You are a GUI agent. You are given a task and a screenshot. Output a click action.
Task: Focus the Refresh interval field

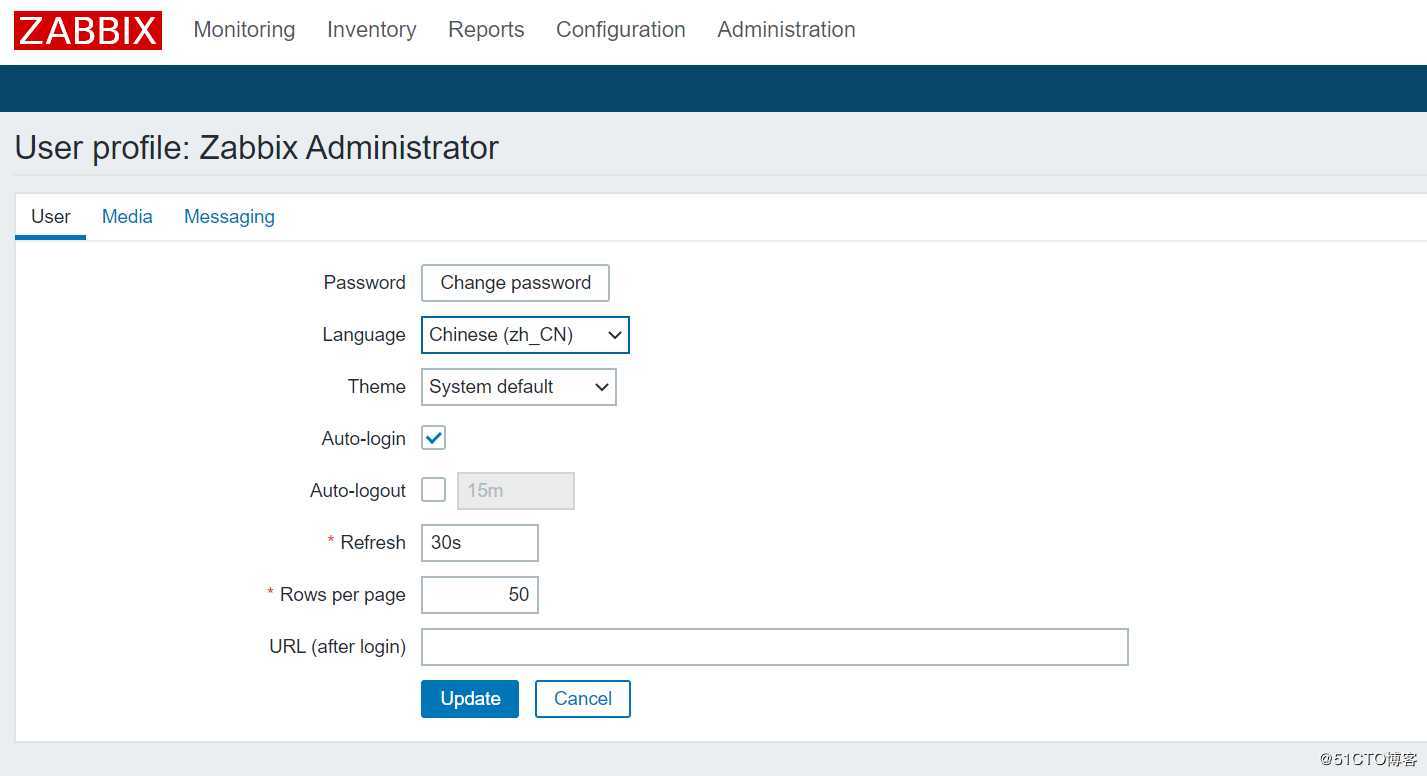pyautogui.click(x=480, y=543)
